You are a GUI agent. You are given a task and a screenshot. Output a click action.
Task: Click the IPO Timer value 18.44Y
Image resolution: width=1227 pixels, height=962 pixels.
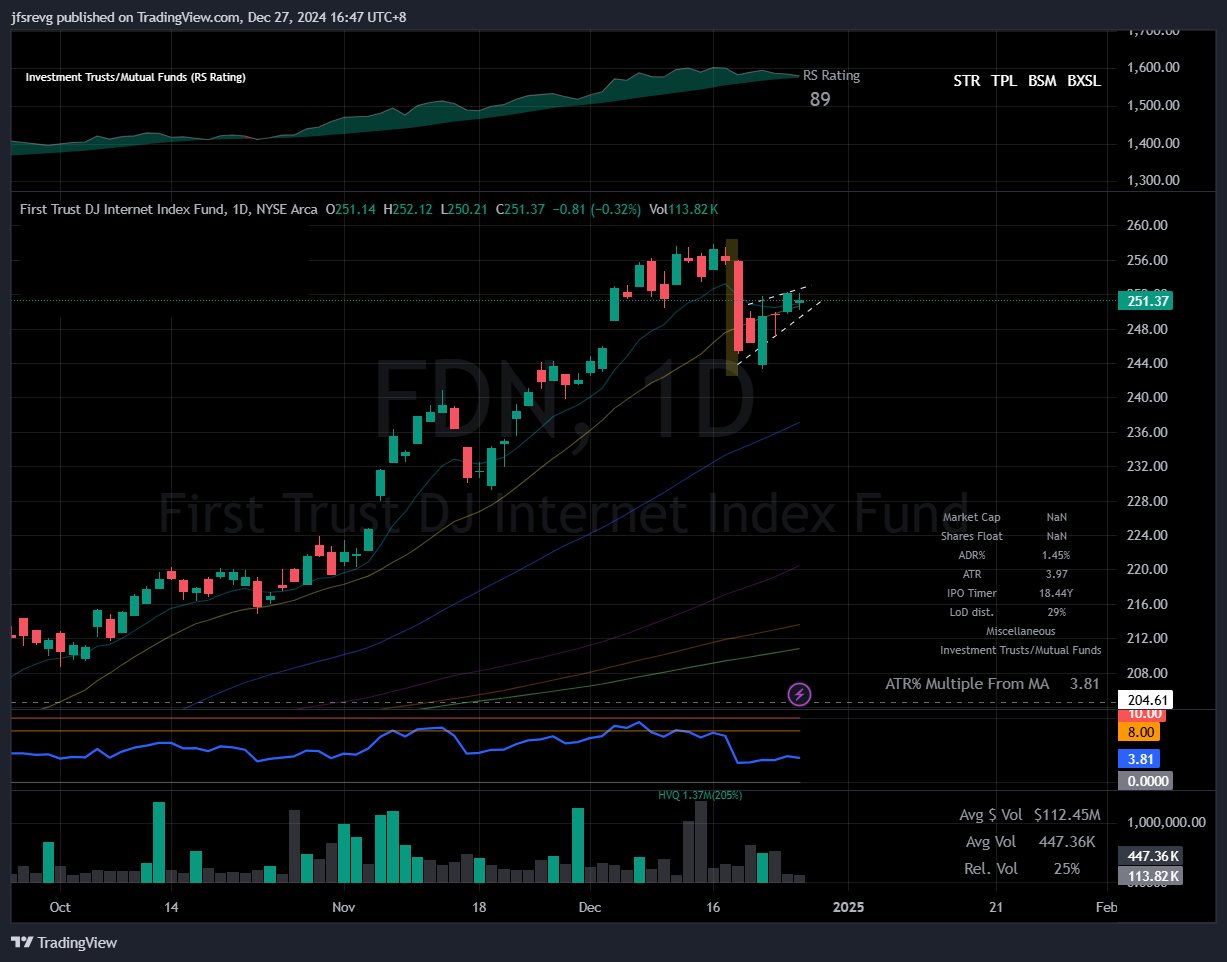[1056, 593]
